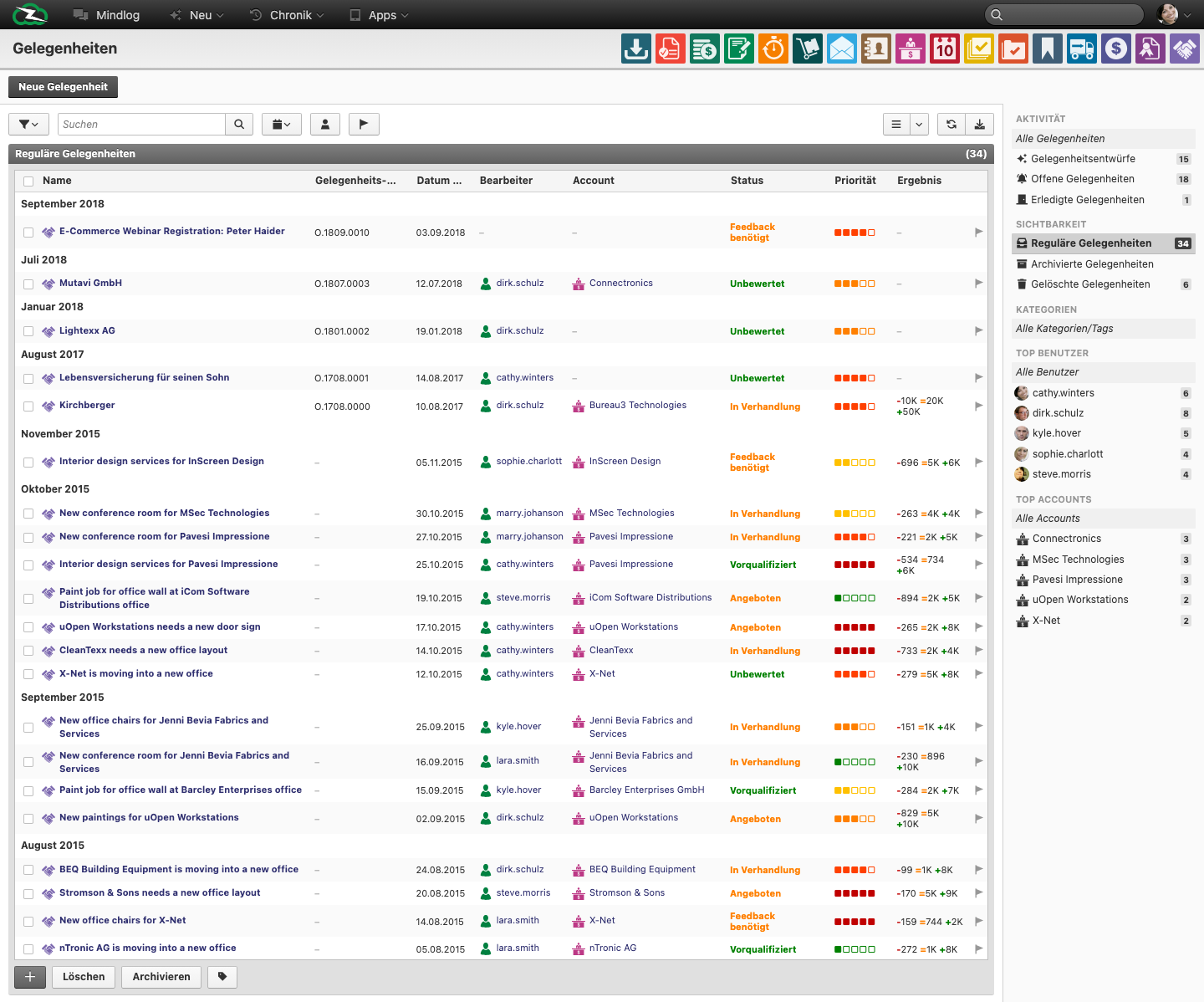Click the tag icon in the bottom bar

click(222, 977)
